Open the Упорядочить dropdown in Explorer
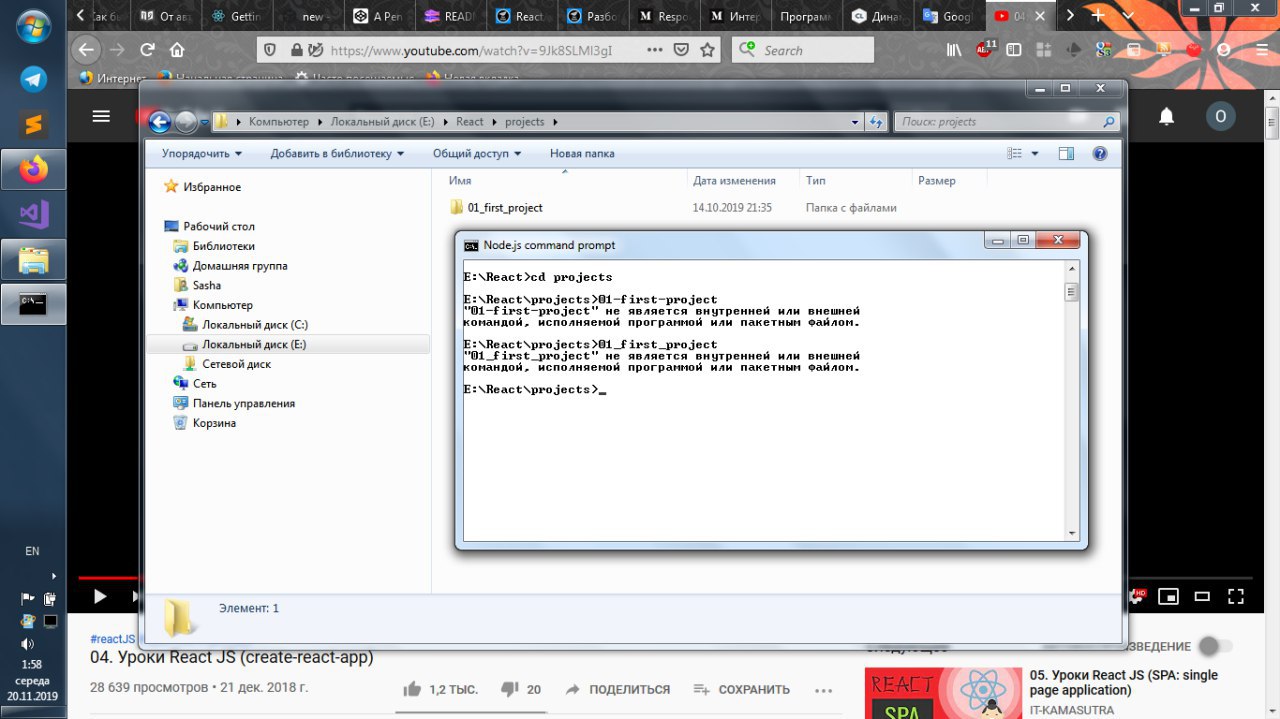Image resolution: width=1280 pixels, height=719 pixels. click(202, 154)
